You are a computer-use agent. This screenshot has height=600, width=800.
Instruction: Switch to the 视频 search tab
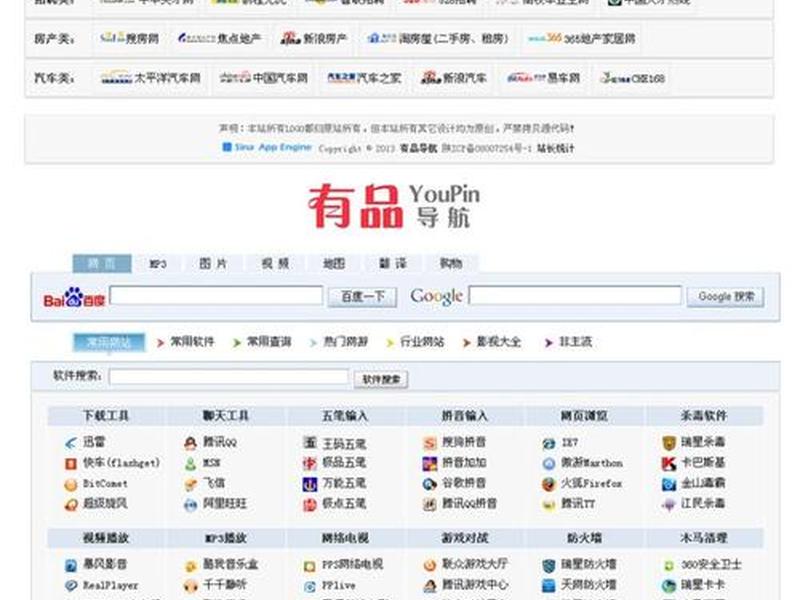[x=275, y=264]
